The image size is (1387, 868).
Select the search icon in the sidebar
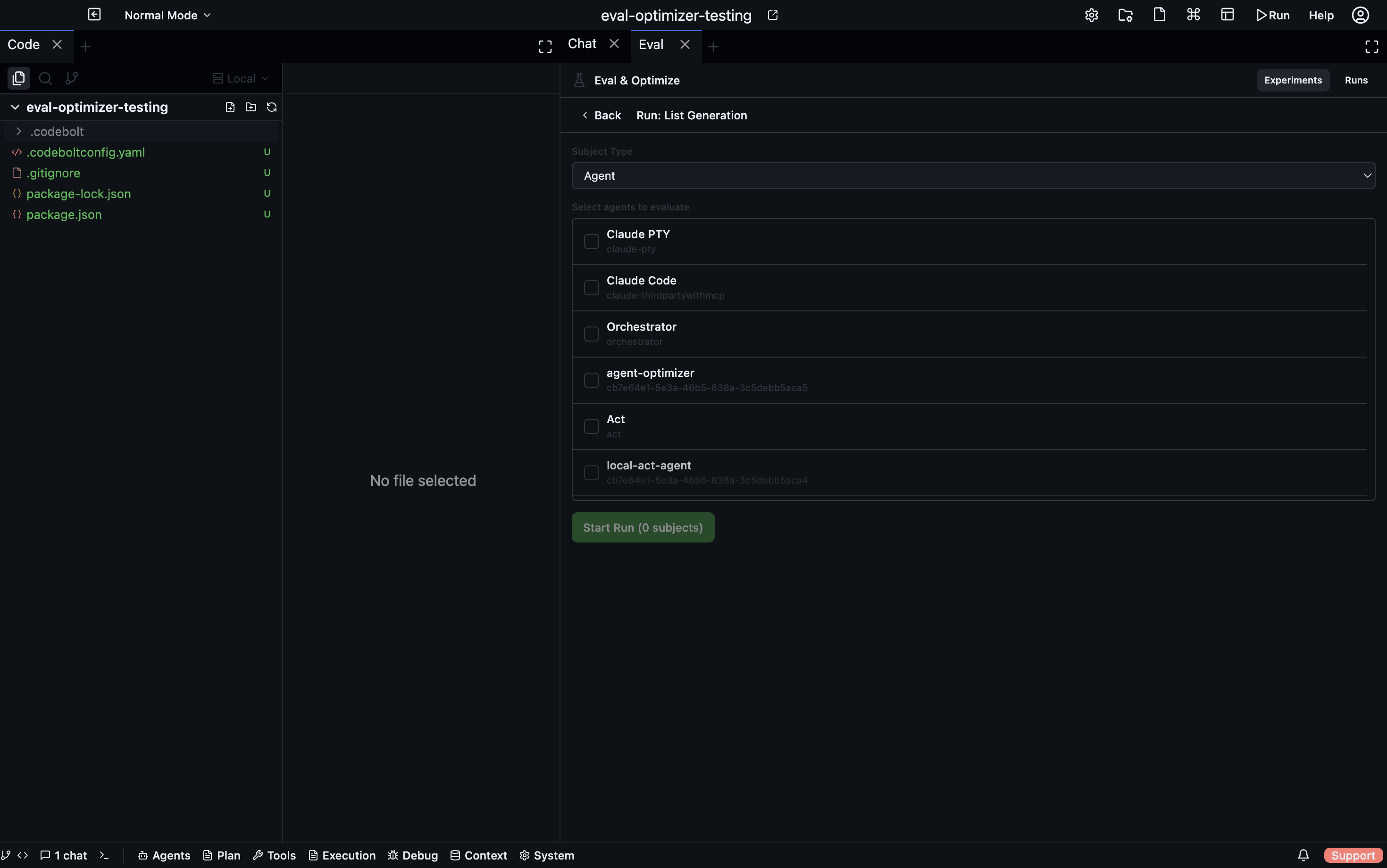45,78
